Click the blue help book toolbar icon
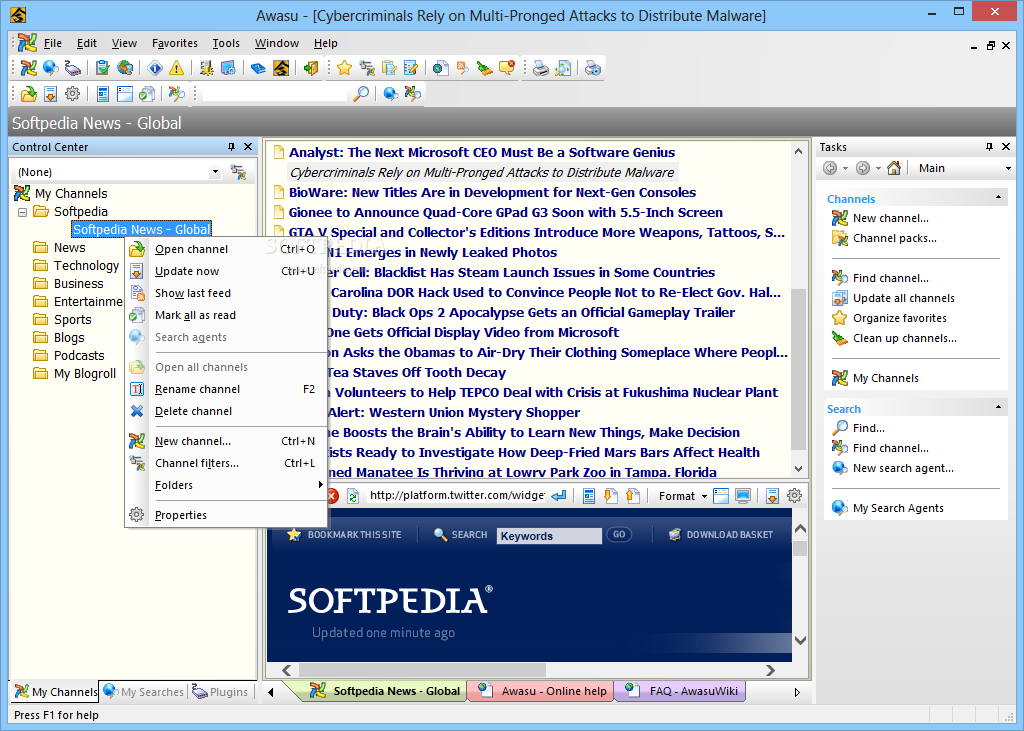 point(259,68)
